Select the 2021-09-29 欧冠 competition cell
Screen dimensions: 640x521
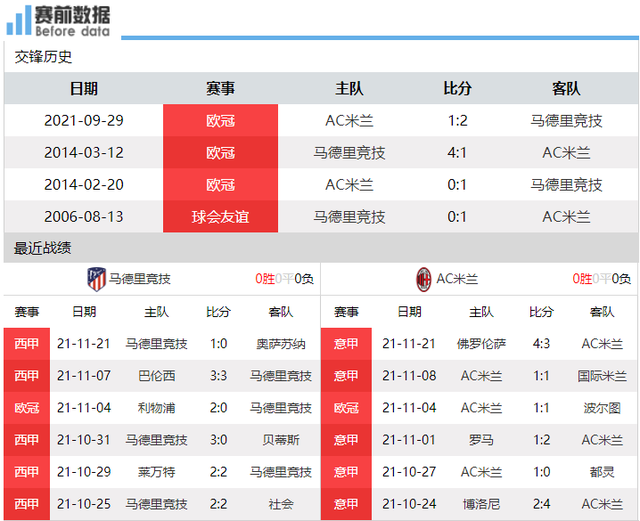click(x=220, y=120)
